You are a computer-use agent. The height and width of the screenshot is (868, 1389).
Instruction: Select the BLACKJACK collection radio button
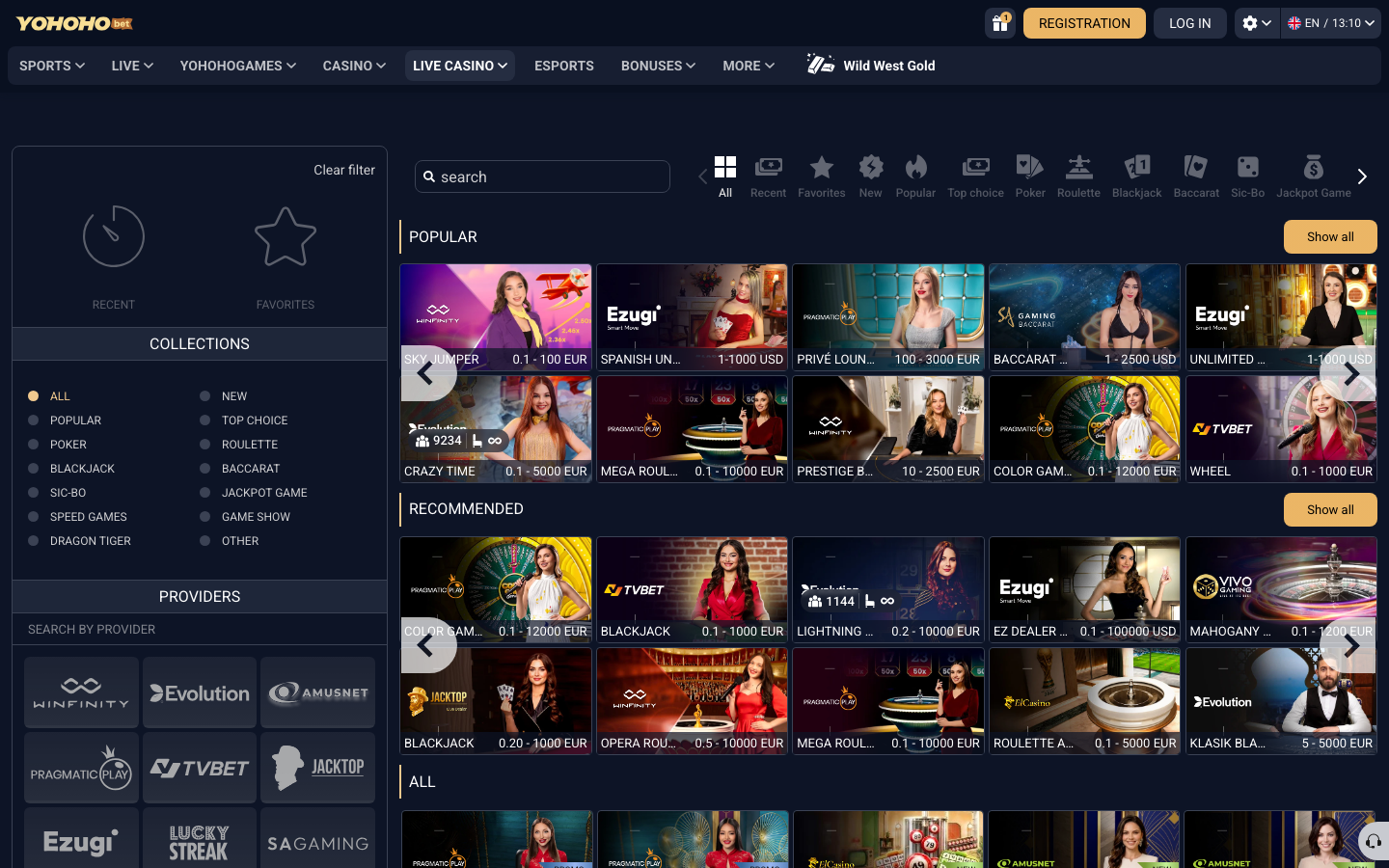[33, 469]
